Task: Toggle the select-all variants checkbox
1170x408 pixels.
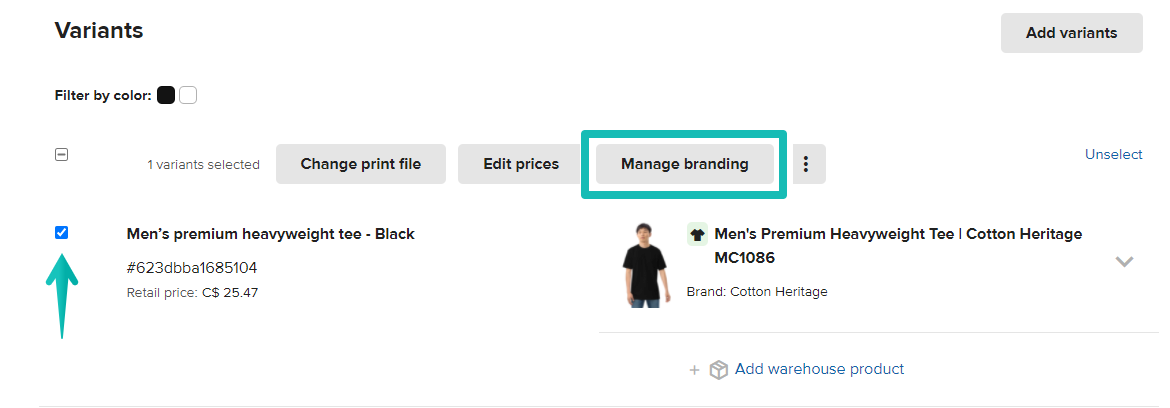Action: 62,155
